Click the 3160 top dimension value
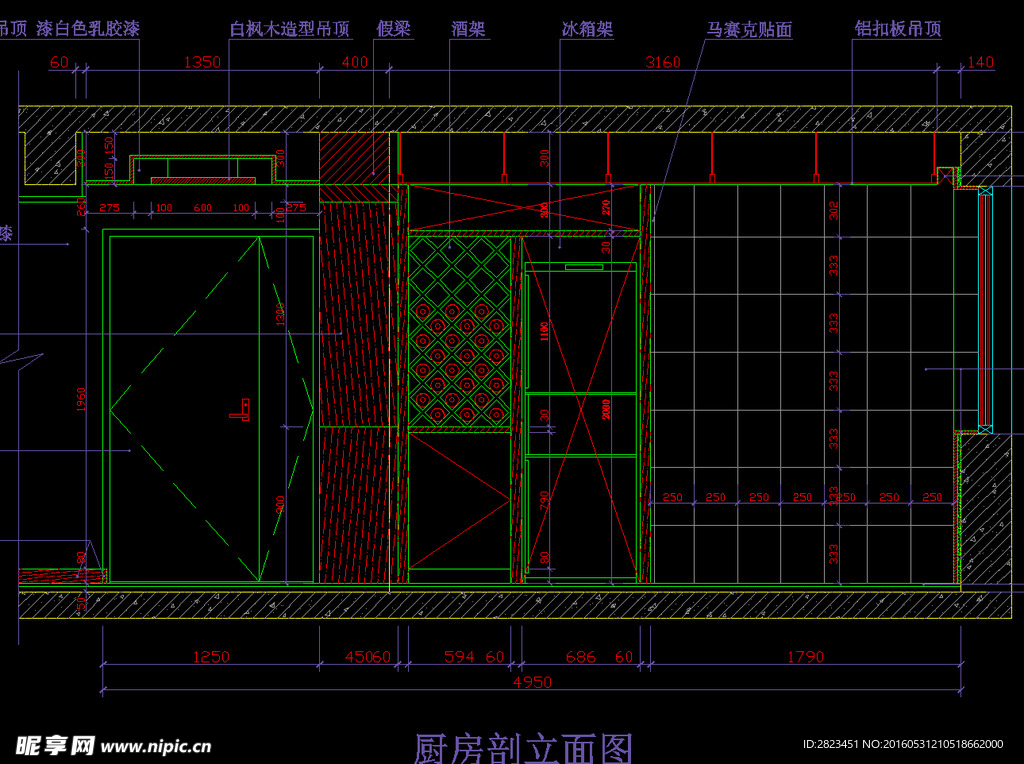The image size is (1024, 764). point(662,62)
